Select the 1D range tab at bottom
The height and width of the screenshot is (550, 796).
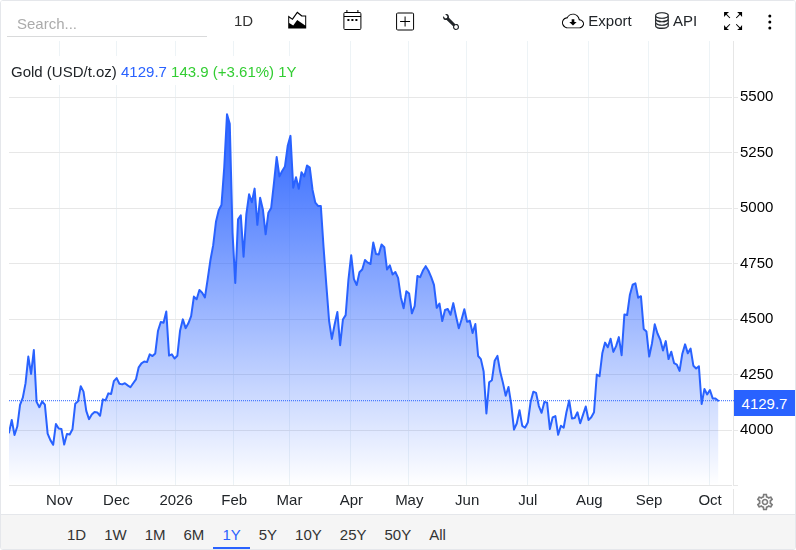click(77, 535)
